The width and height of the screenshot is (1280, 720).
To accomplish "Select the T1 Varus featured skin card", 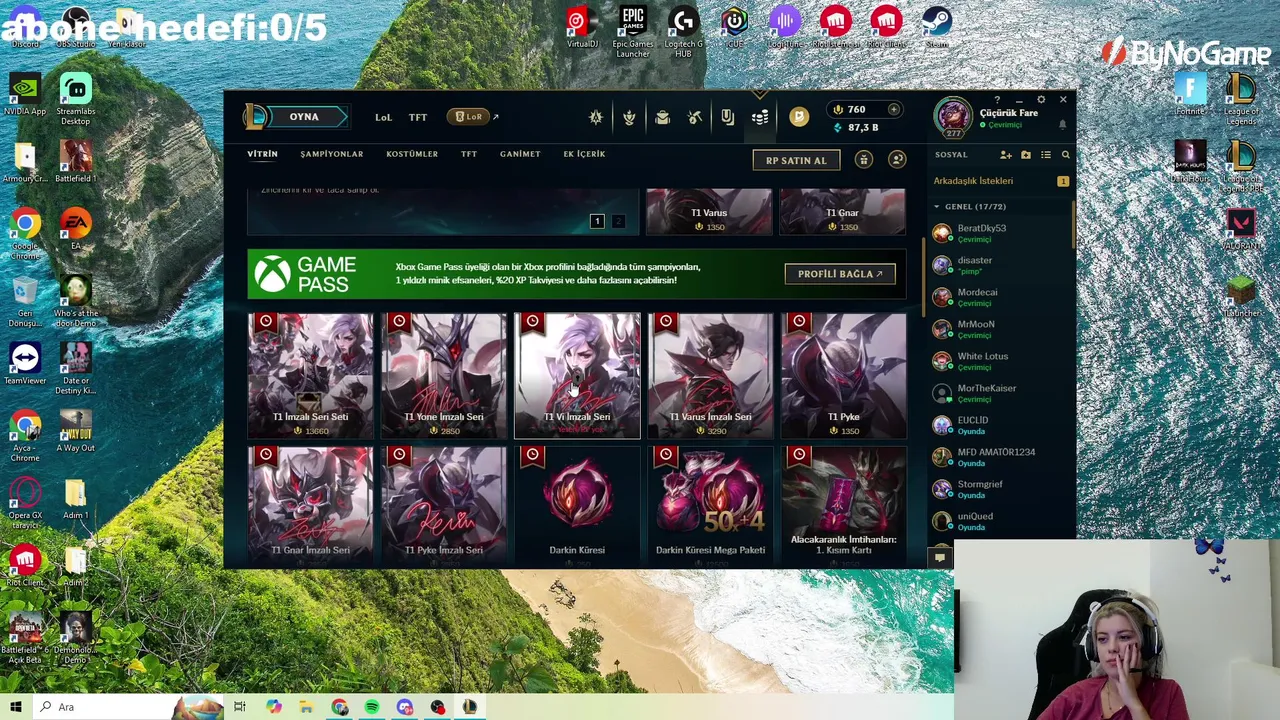I will tap(709, 212).
